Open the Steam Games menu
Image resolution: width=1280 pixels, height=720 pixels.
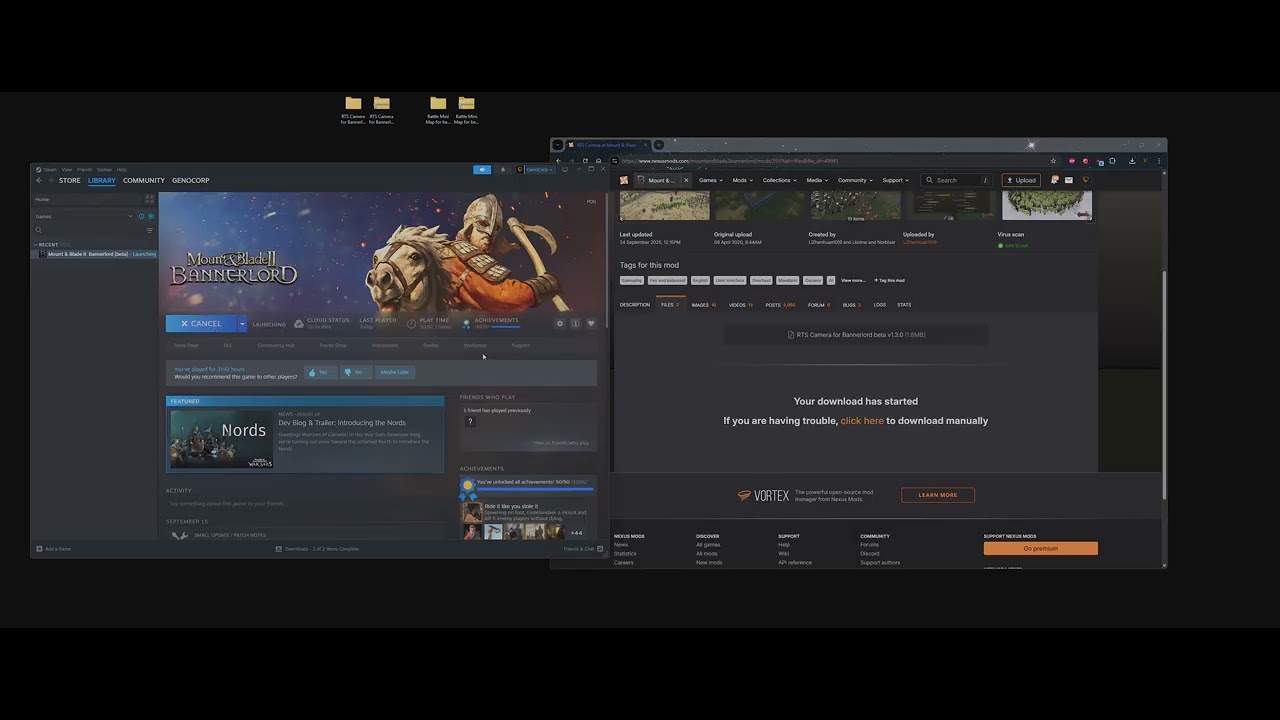tap(104, 170)
